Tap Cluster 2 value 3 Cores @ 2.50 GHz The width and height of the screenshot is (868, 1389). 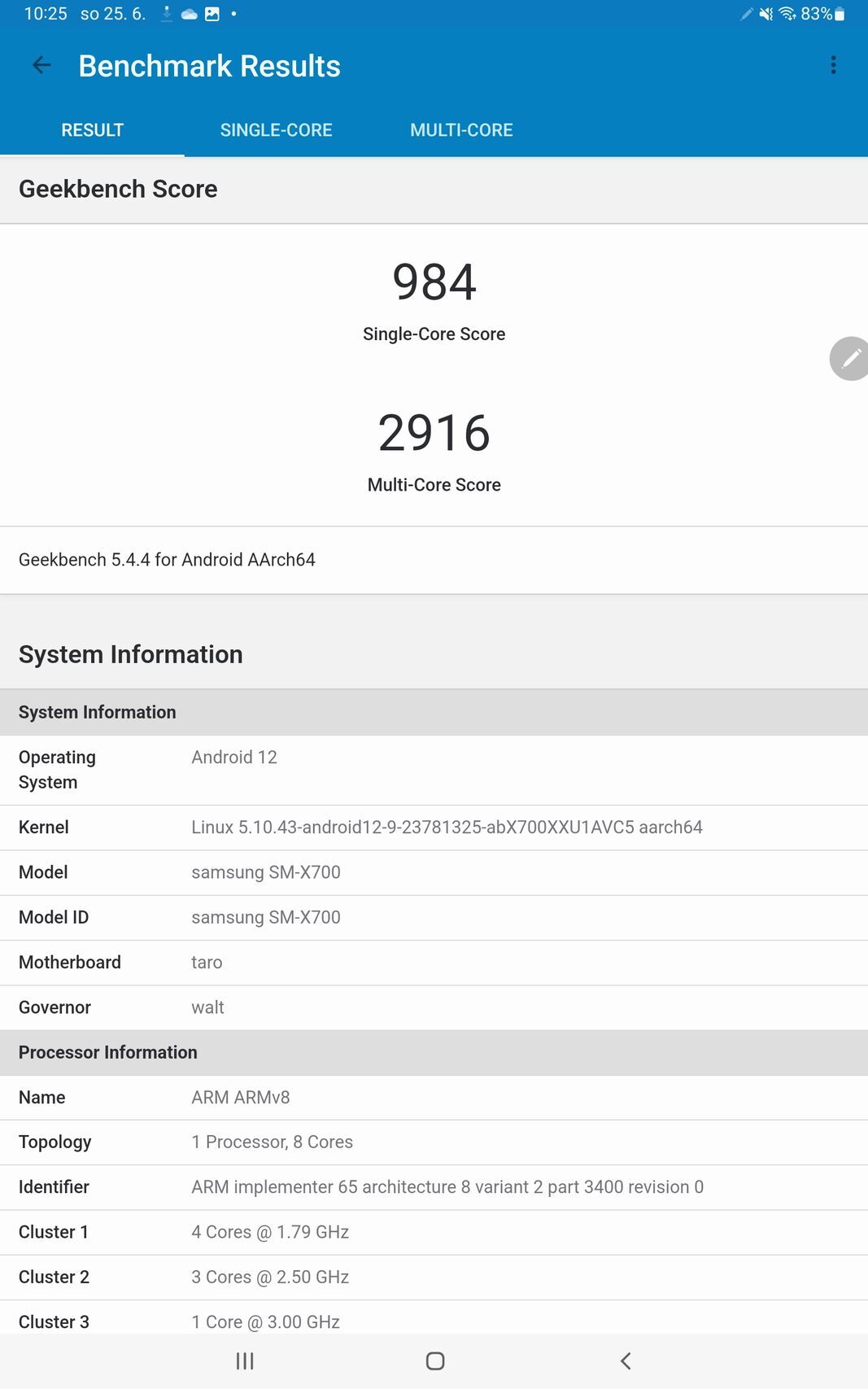point(270,1278)
